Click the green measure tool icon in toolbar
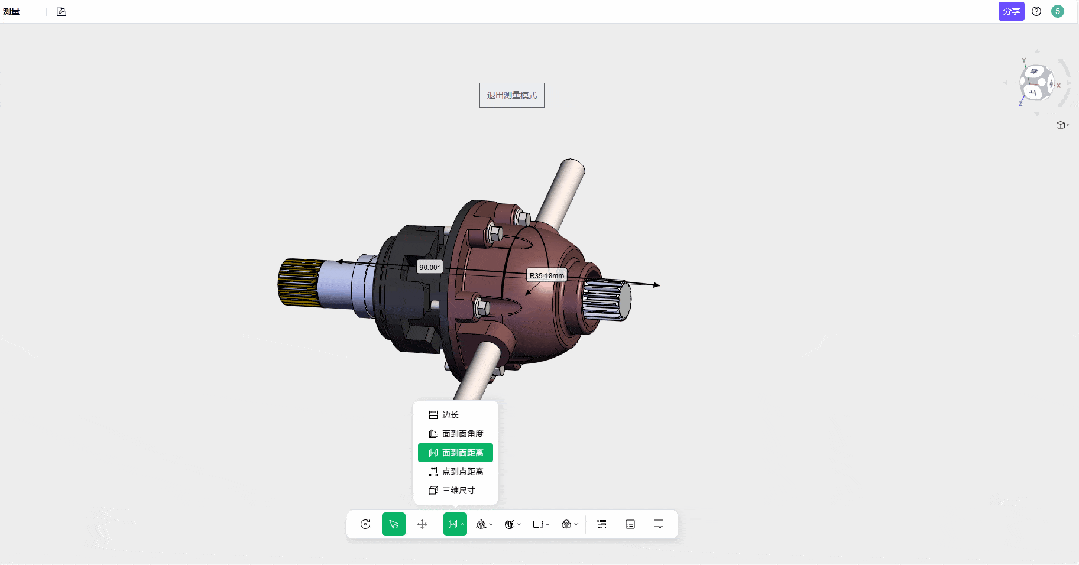This screenshot has width=1079, height=565. click(452, 524)
